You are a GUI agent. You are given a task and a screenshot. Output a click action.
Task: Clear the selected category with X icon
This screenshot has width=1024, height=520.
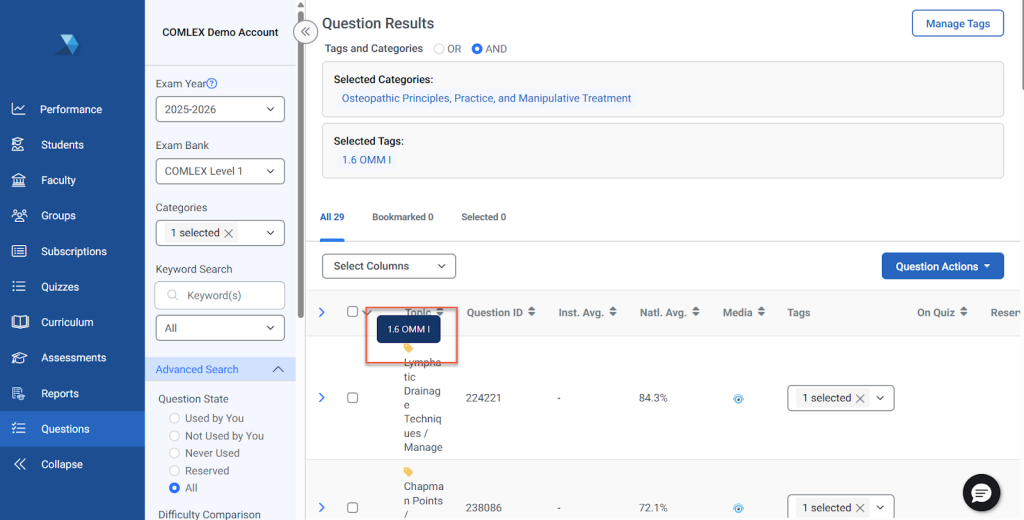(229, 233)
